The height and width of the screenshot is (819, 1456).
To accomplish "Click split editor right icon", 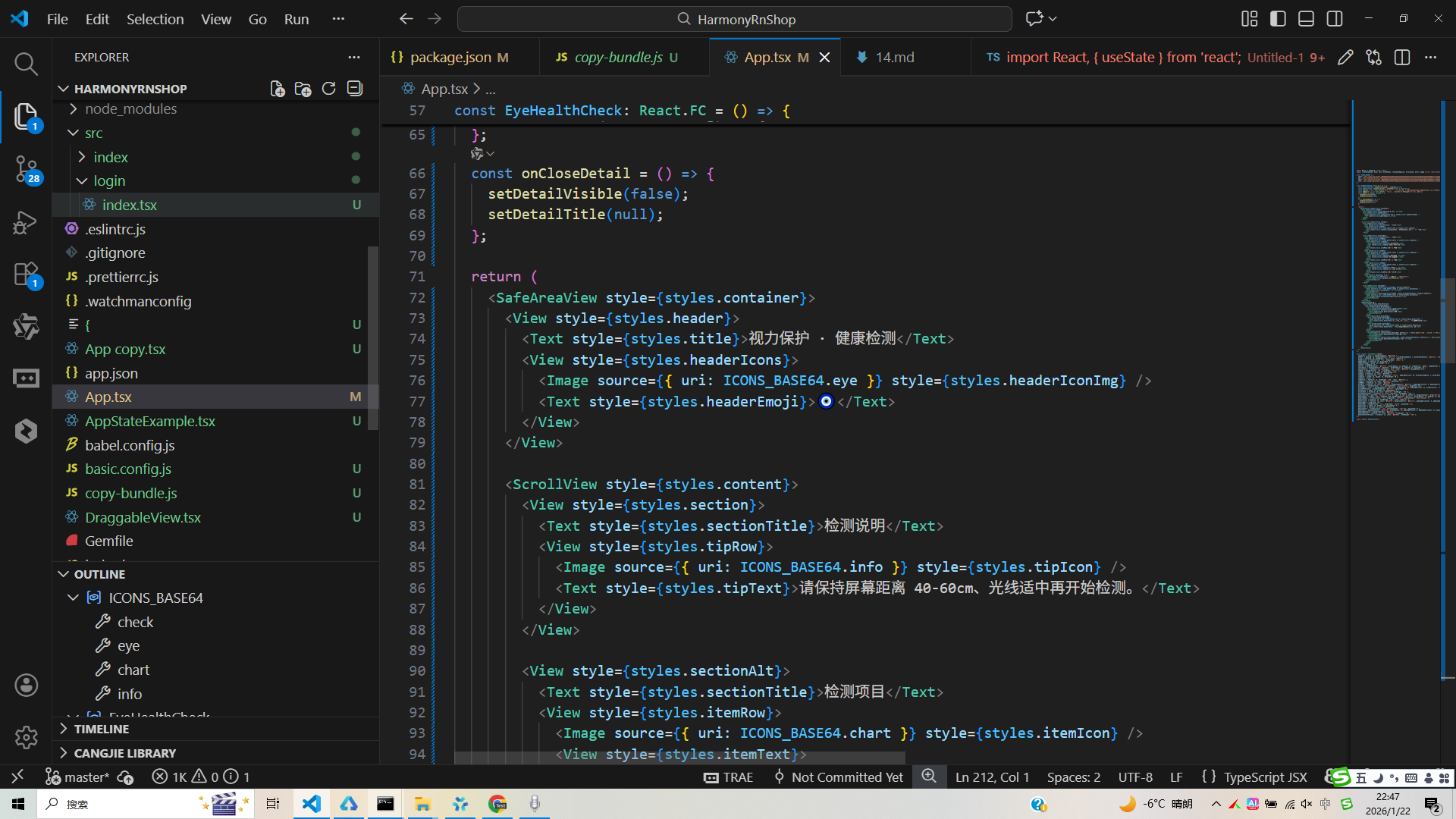I will click(1401, 58).
